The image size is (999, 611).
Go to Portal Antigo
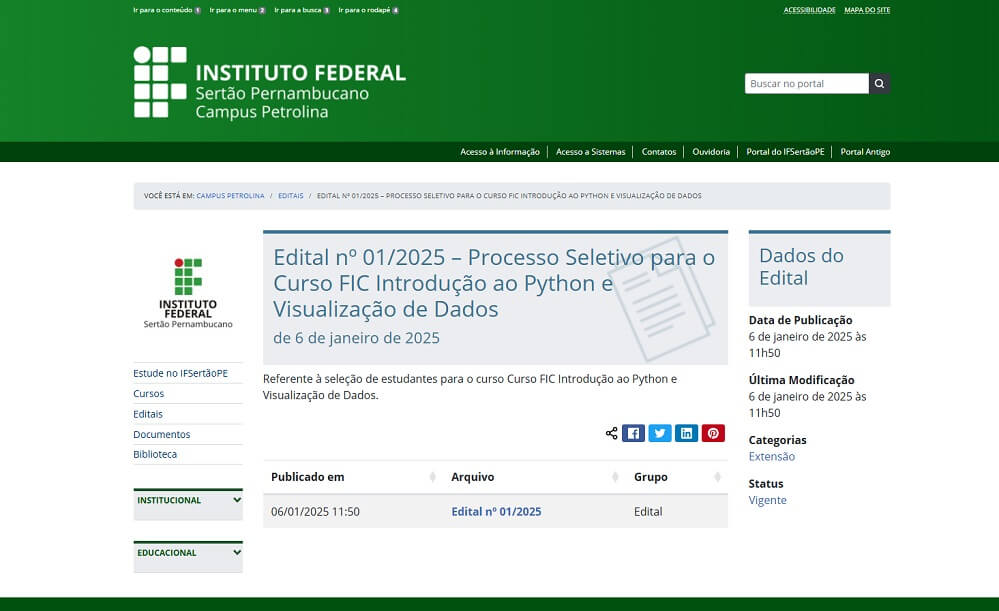point(865,152)
